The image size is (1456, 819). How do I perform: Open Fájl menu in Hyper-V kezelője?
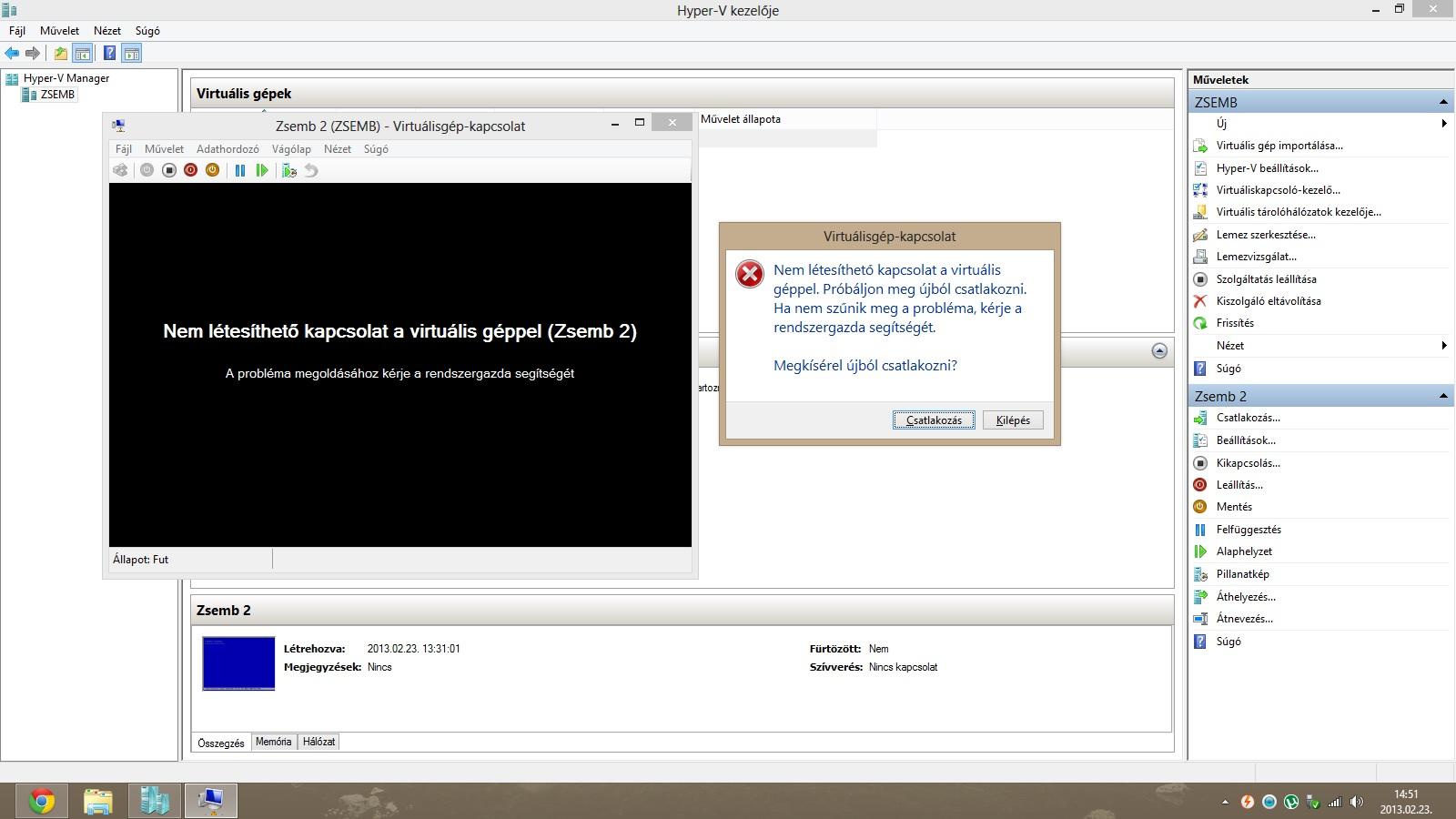pos(17,31)
